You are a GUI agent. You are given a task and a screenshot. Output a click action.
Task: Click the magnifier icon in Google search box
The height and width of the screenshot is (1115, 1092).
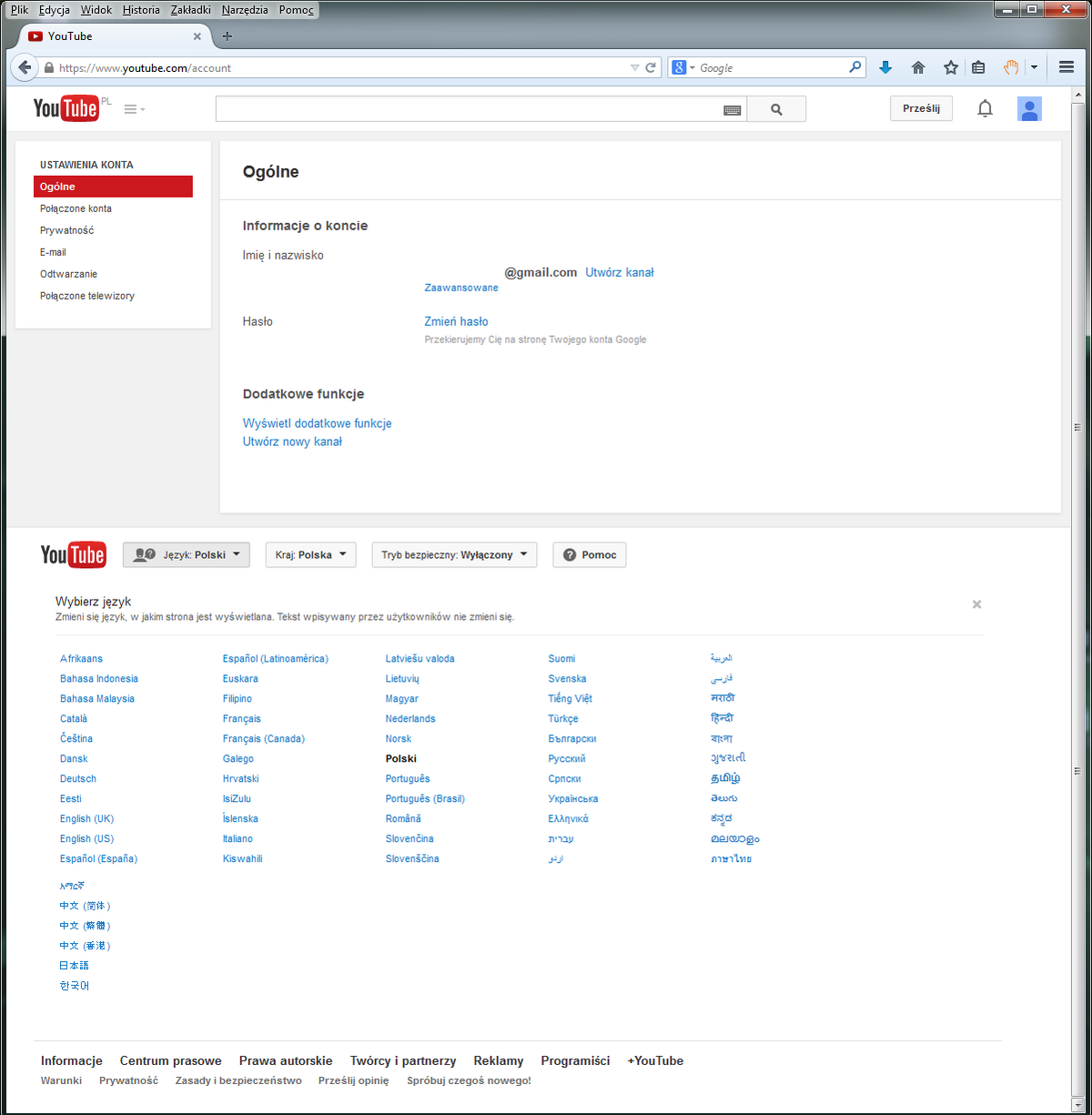(x=855, y=67)
